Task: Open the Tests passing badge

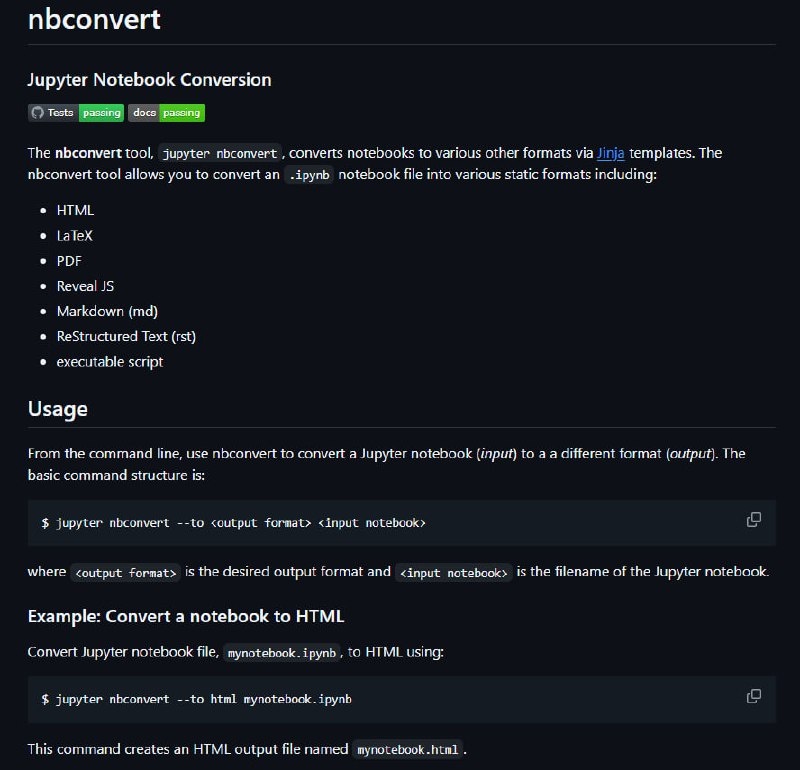Action: pos(76,113)
